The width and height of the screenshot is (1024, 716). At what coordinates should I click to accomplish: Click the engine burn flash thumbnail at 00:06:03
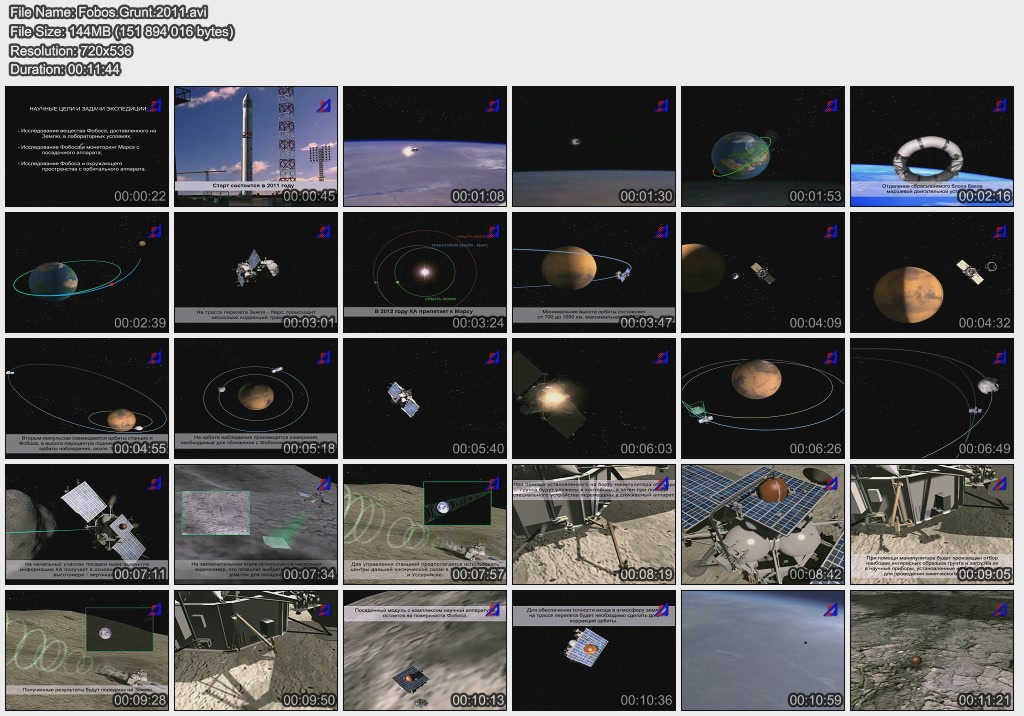(594, 398)
